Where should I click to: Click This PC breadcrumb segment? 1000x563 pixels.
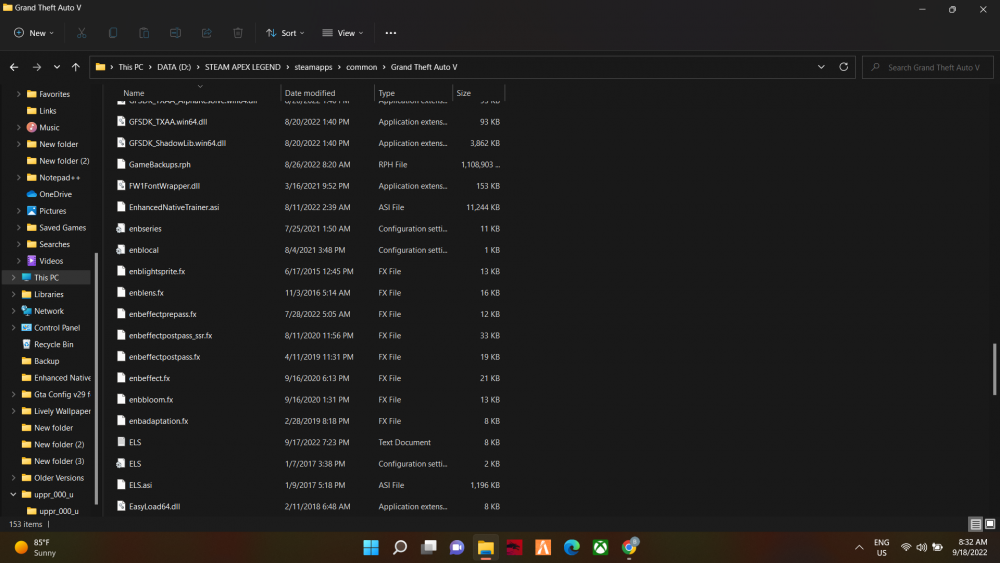tap(131, 67)
